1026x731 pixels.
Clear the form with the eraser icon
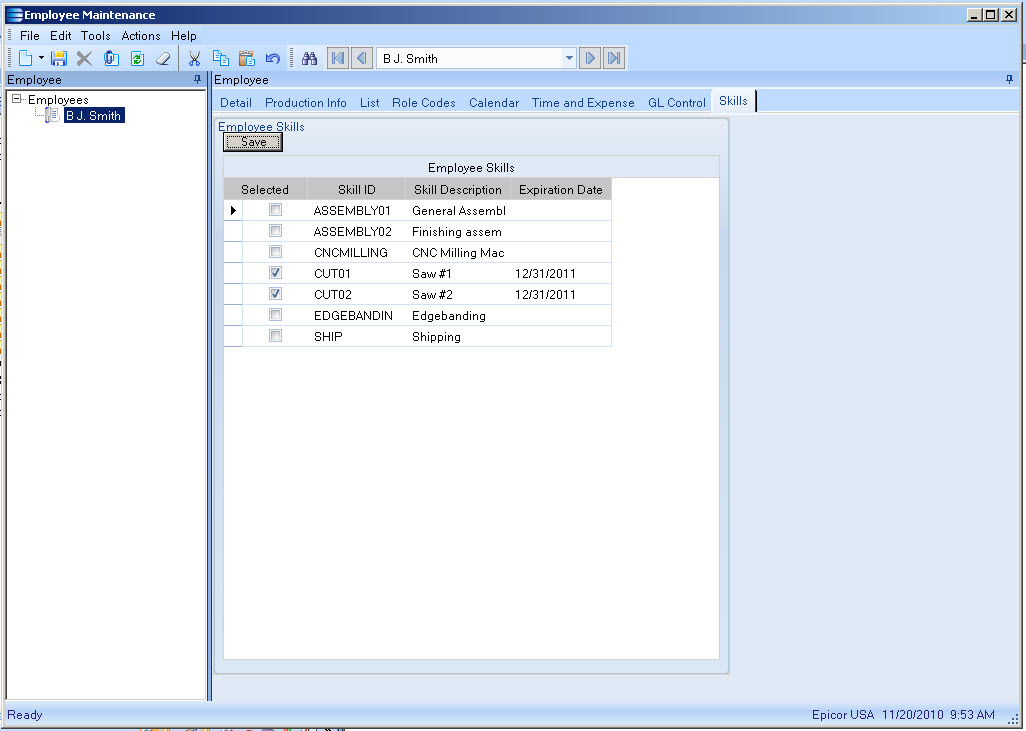(x=162, y=57)
